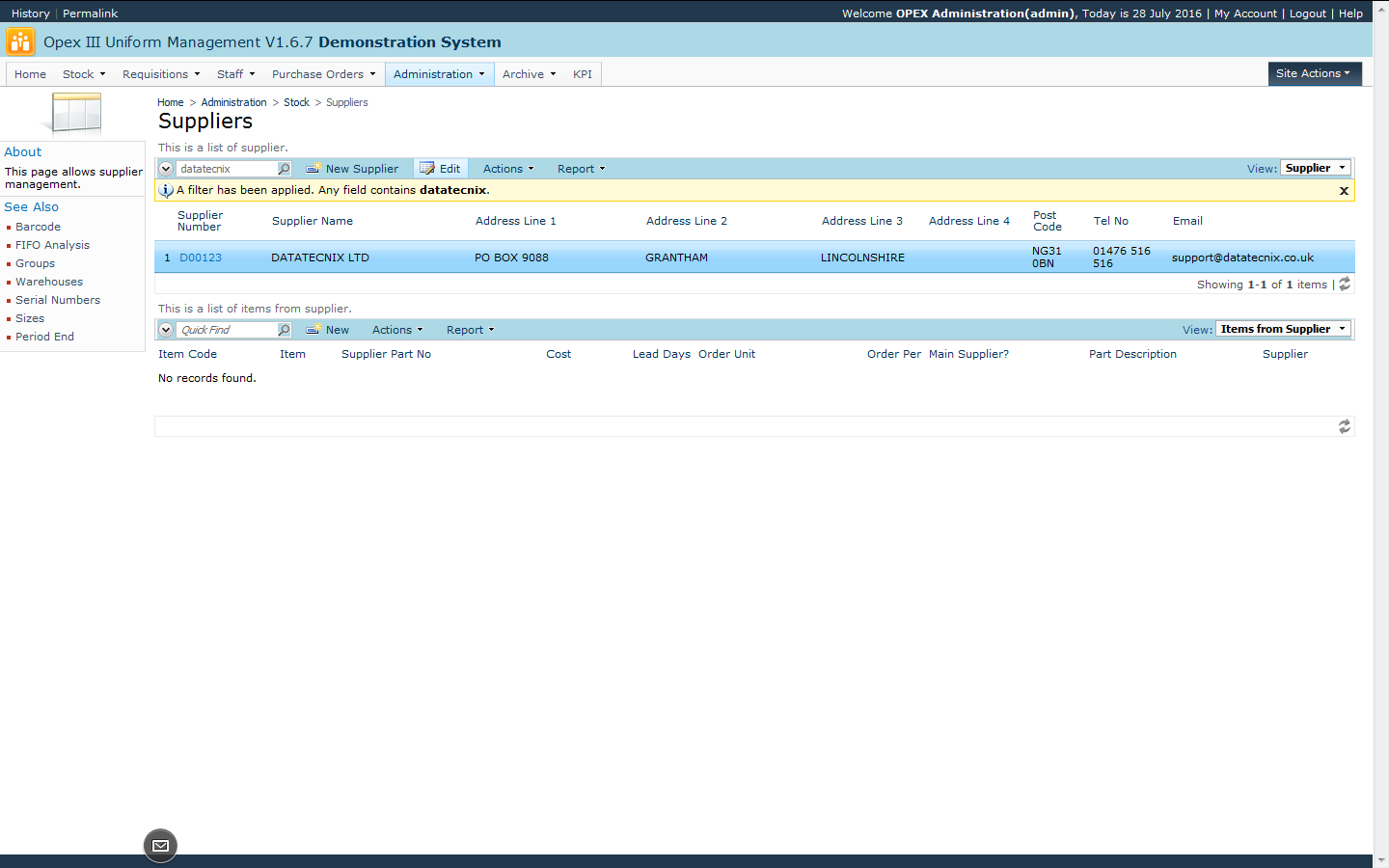1389x868 pixels.
Task: Click the Part Description column header
Action: pyautogui.click(x=1132, y=354)
